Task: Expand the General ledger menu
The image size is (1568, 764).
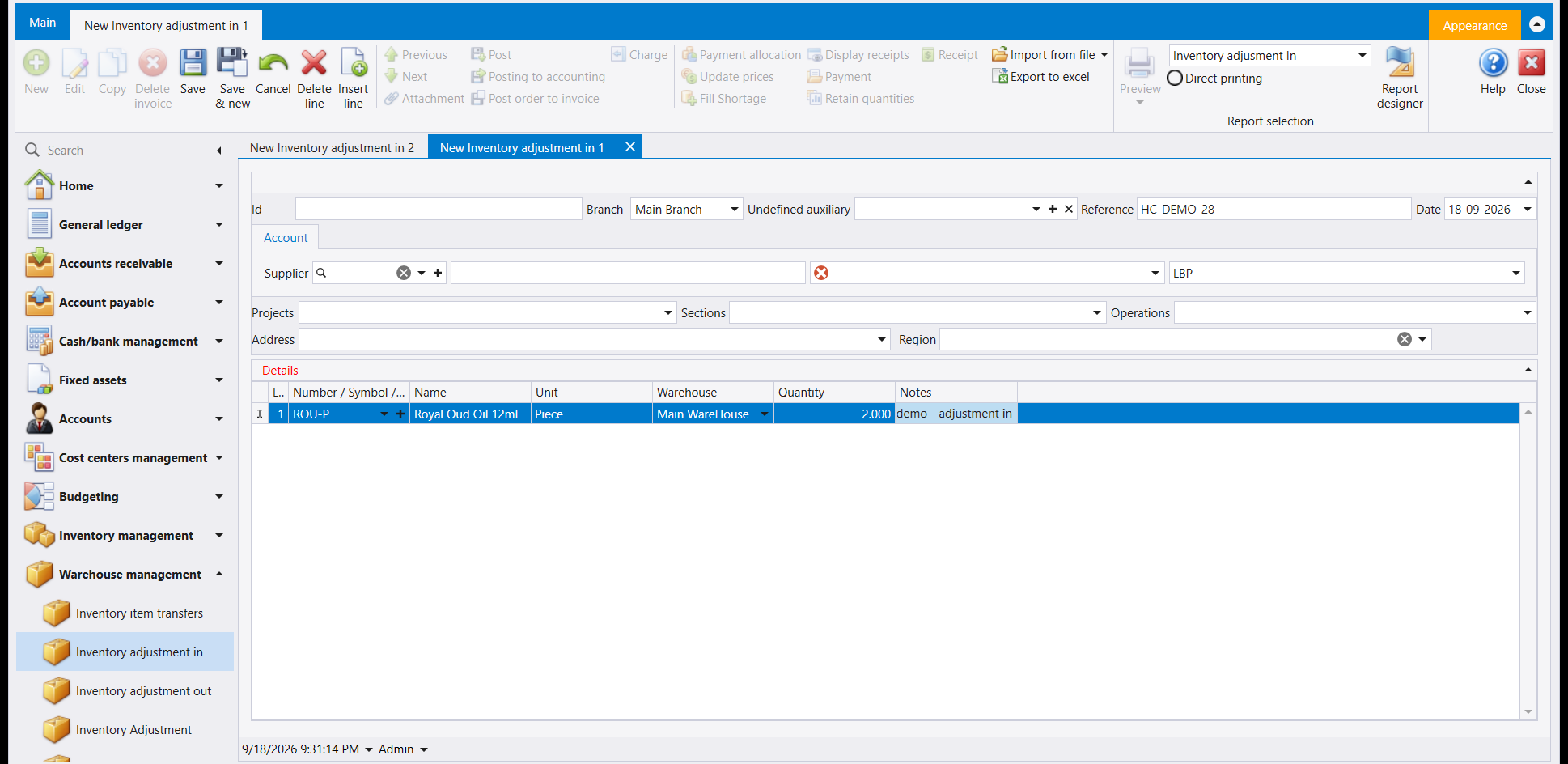Action: point(219,225)
